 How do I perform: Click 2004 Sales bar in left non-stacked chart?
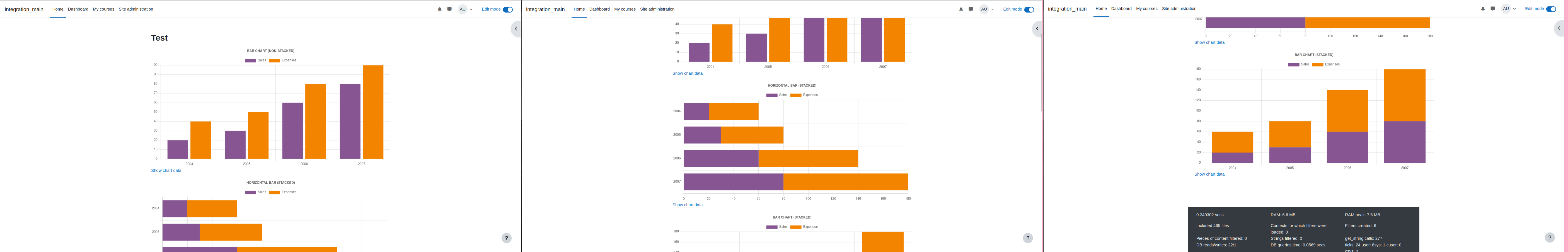[178, 150]
